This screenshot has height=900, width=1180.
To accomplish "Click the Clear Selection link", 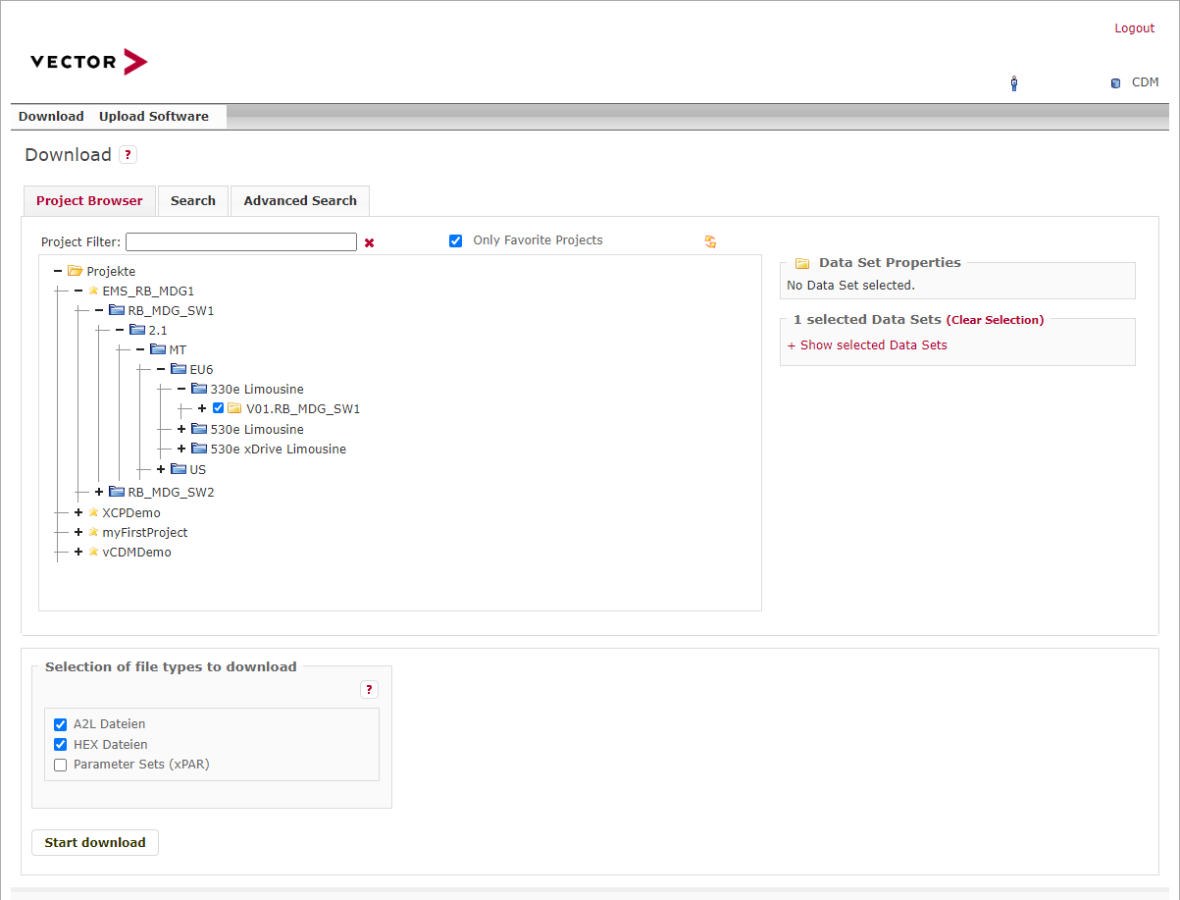I will click(995, 320).
